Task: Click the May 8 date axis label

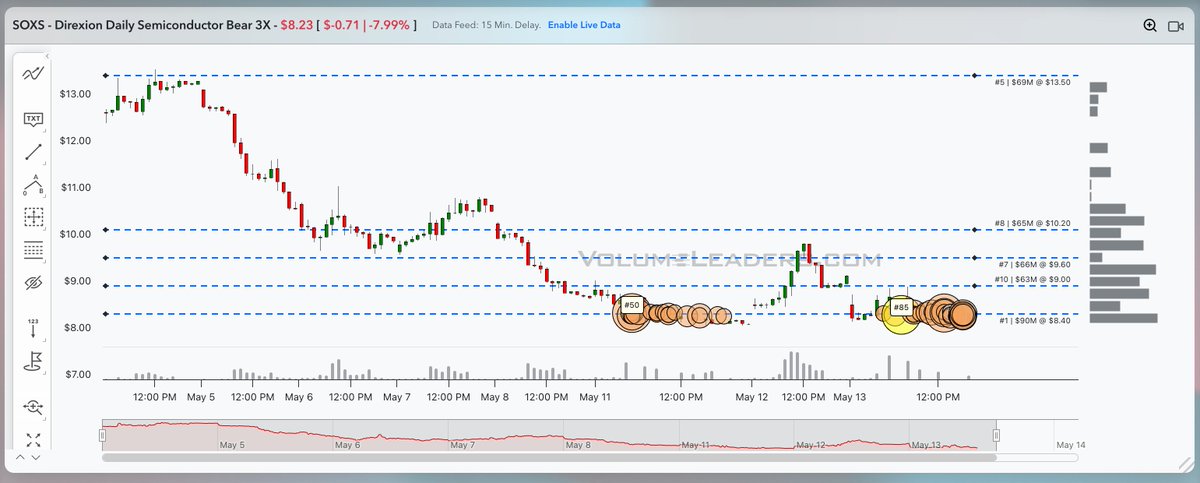Action: click(494, 397)
